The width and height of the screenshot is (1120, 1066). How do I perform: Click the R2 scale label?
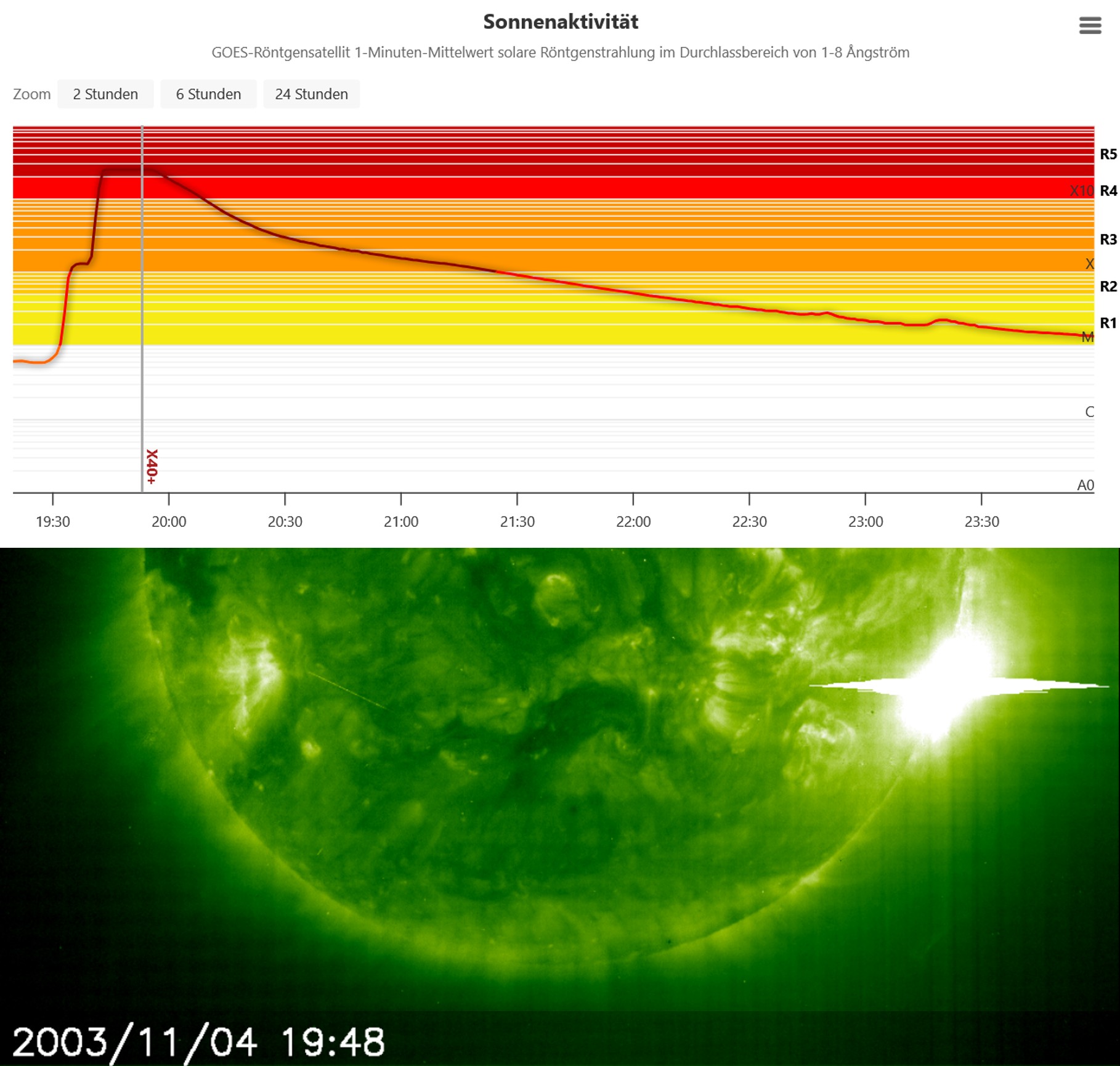pyautogui.click(x=1108, y=287)
